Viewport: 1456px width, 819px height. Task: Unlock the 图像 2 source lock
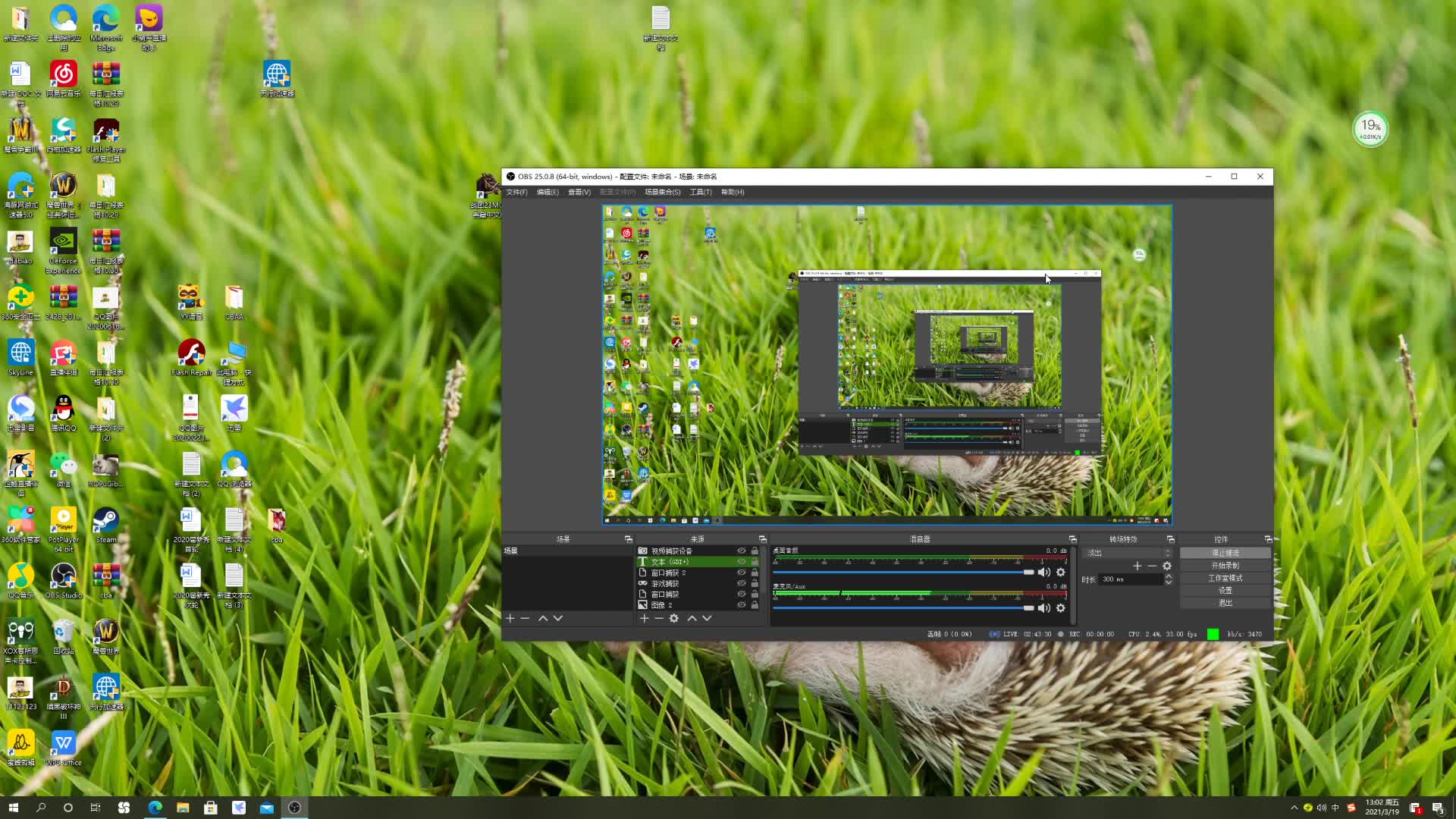(x=755, y=605)
